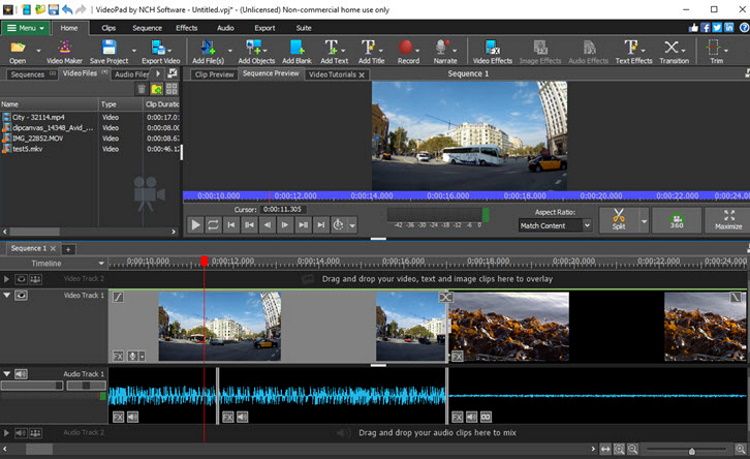Launch the Video Maker wizard
Image resolution: width=750 pixels, height=459 pixels.
tap(65, 52)
